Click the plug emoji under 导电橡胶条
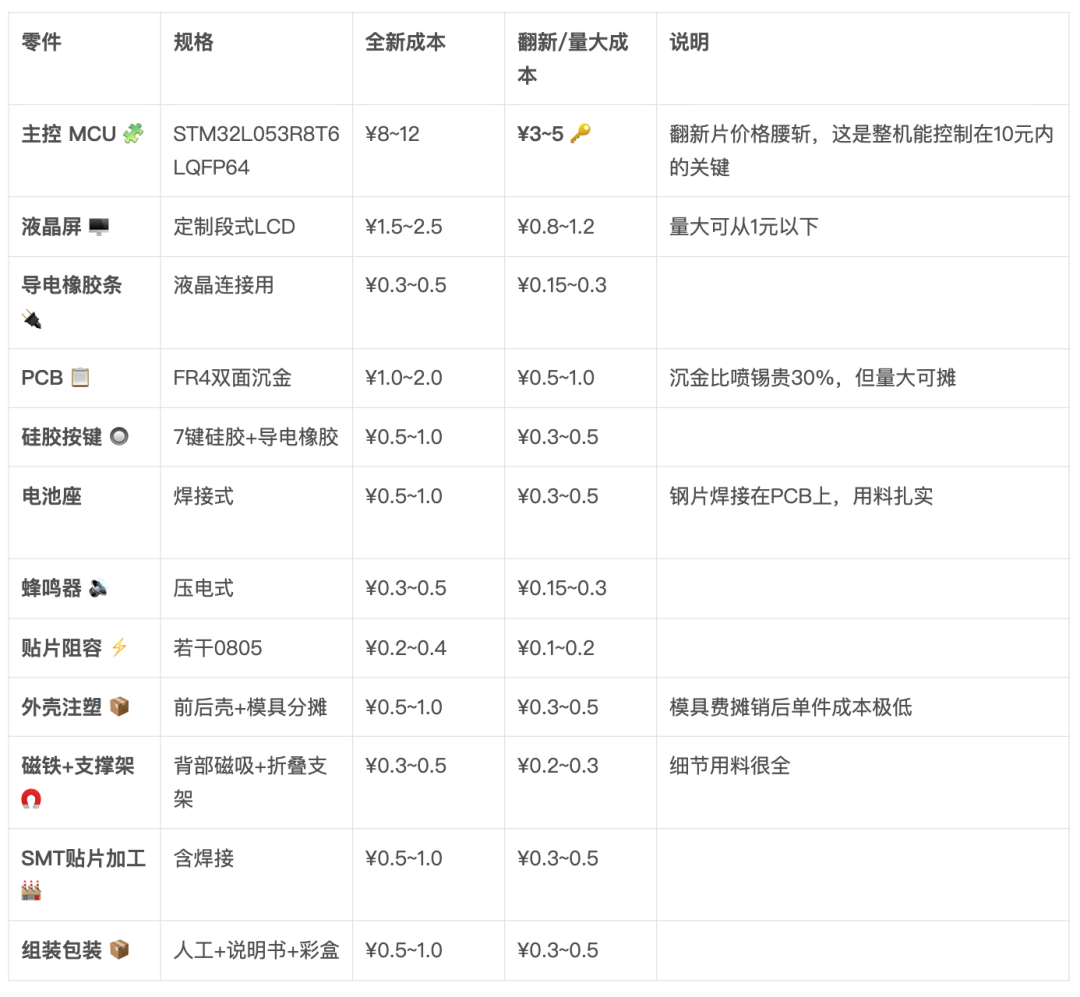 point(32,319)
